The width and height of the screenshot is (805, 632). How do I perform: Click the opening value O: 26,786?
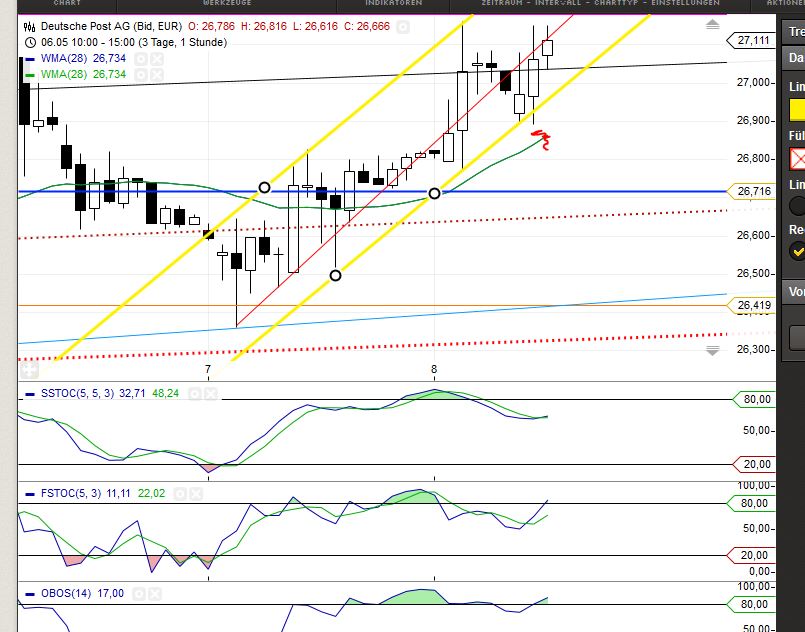tap(212, 26)
